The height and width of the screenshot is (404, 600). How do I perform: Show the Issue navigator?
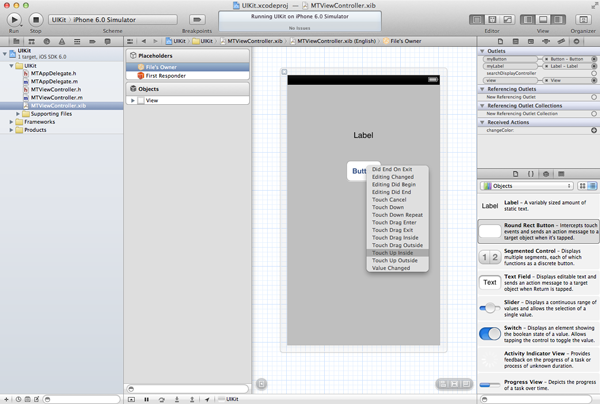point(62,41)
